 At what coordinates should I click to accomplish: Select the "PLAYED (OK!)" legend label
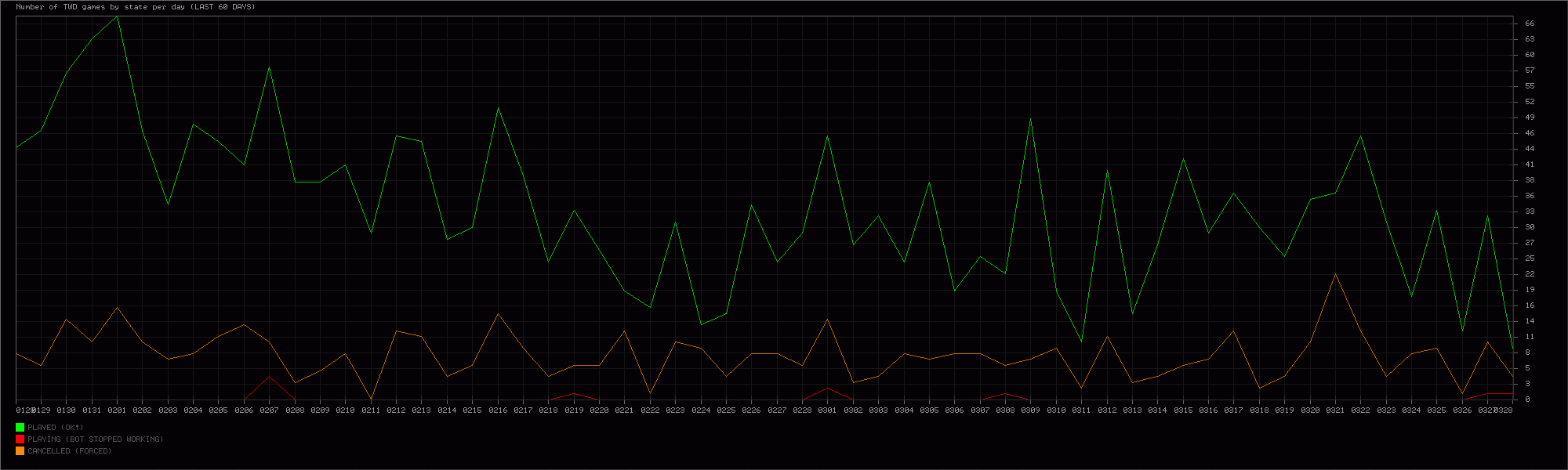coord(55,428)
